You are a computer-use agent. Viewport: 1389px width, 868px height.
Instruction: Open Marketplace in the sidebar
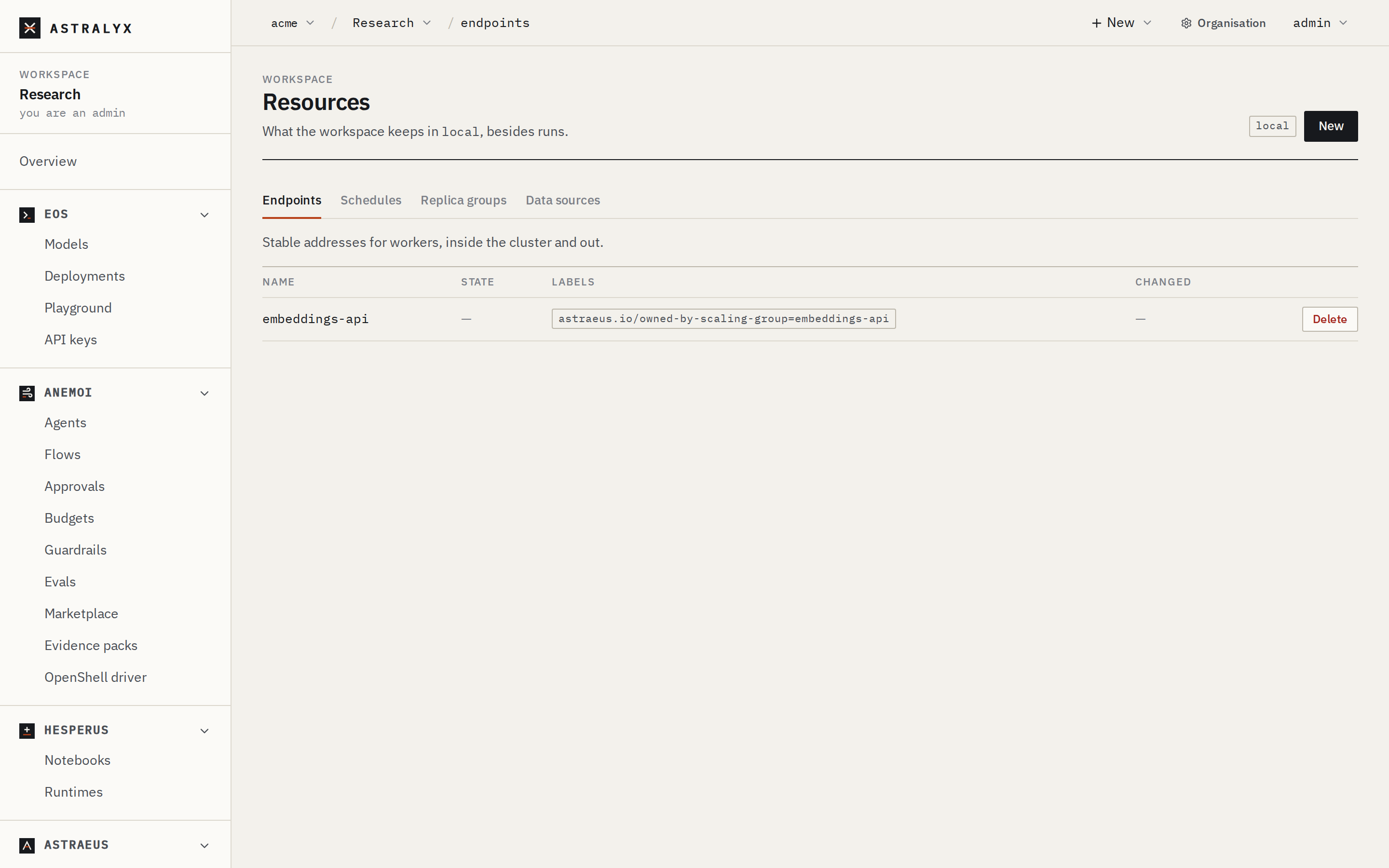pyautogui.click(x=82, y=614)
